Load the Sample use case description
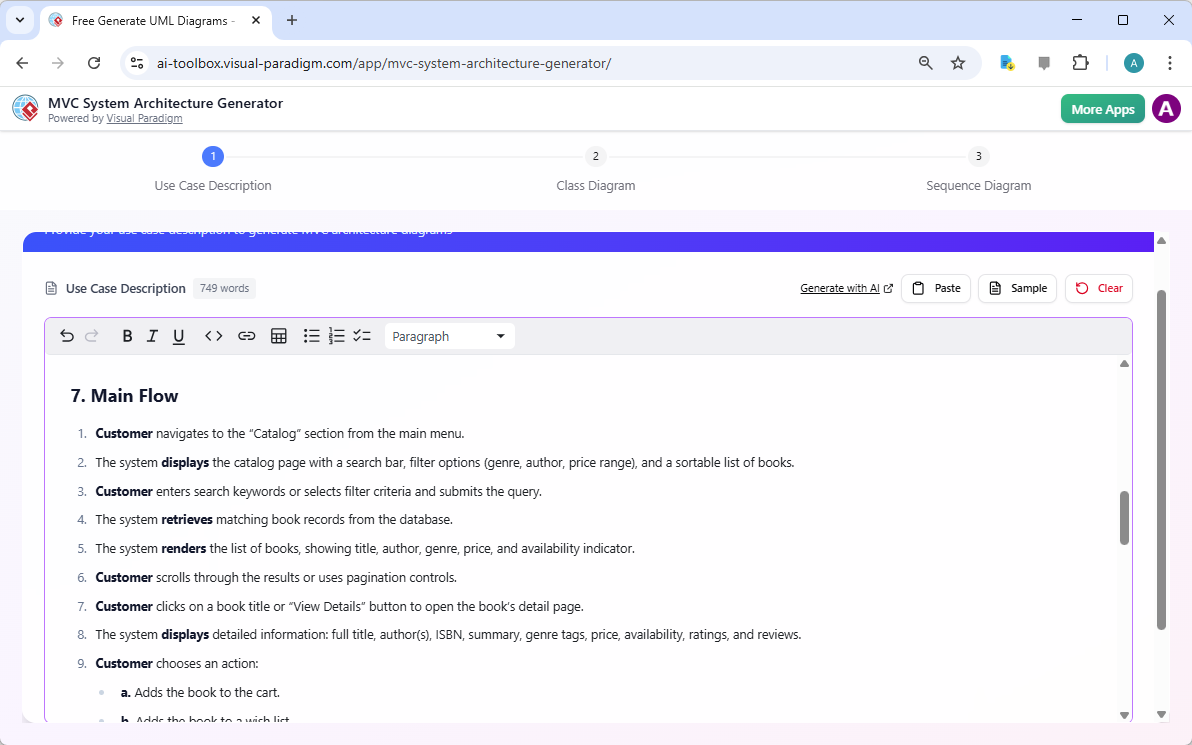Image resolution: width=1192 pixels, height=745 pixels. 1017,288
